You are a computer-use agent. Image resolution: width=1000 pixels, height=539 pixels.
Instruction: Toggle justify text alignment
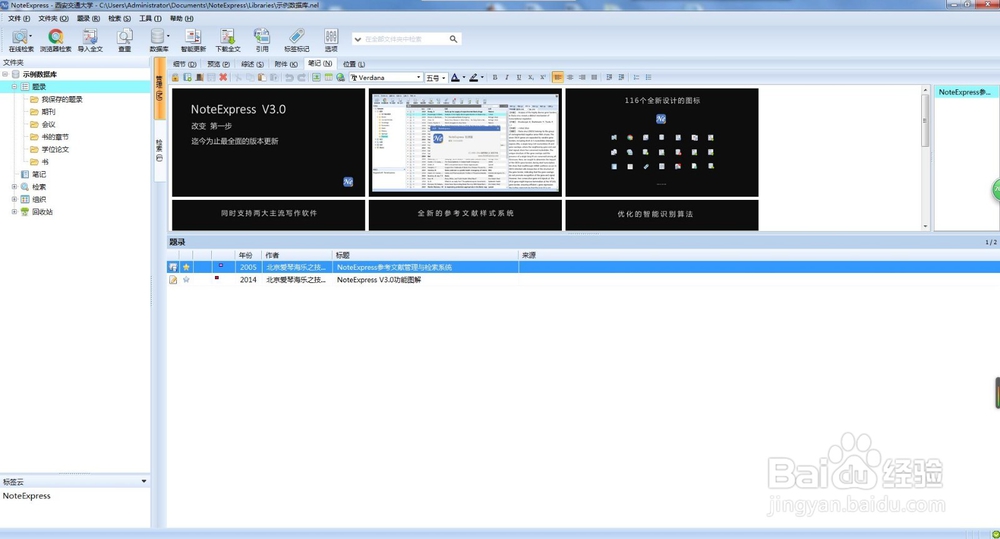(594, 77)
